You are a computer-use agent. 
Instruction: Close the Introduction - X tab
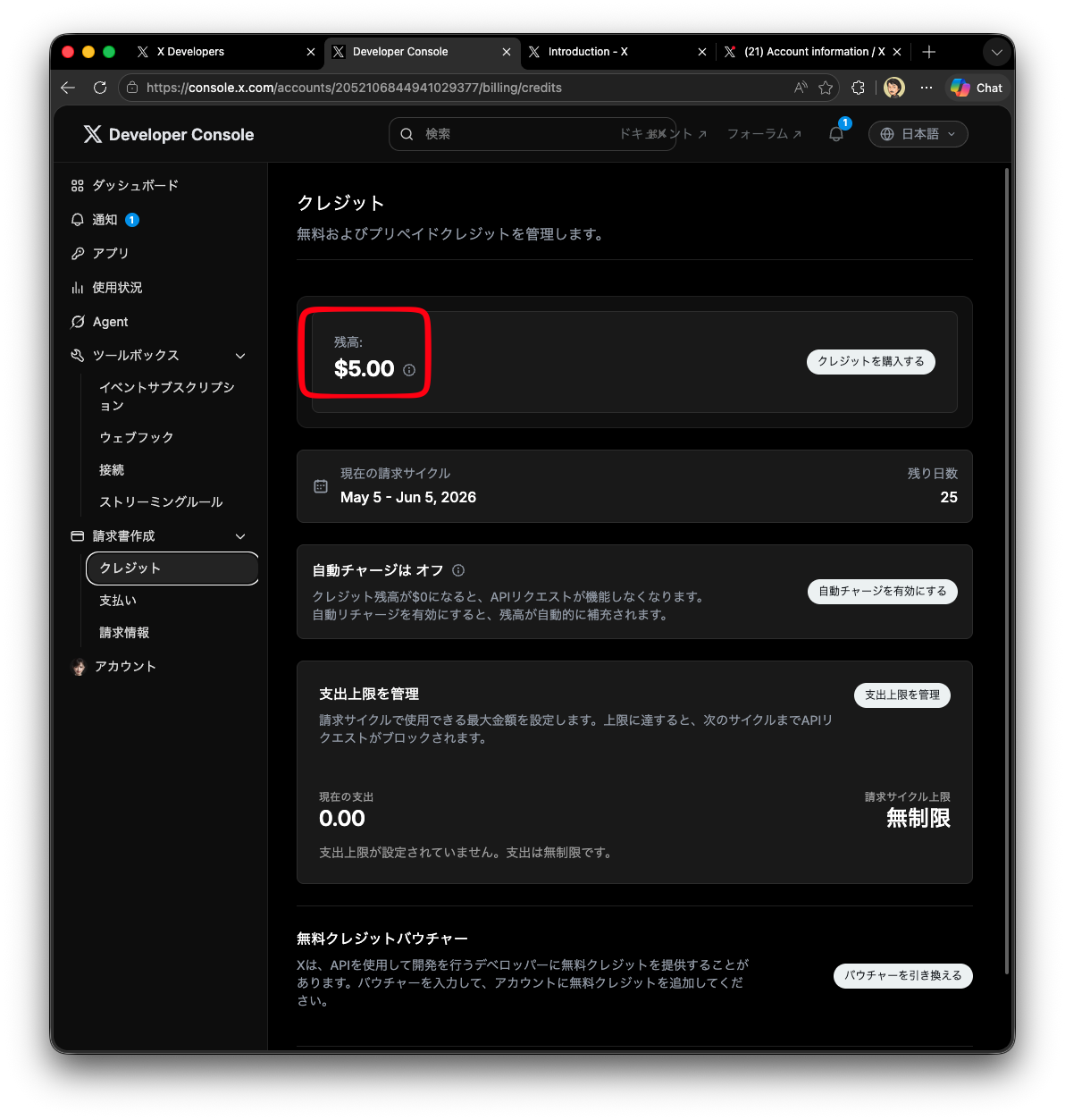click(702, 52)
